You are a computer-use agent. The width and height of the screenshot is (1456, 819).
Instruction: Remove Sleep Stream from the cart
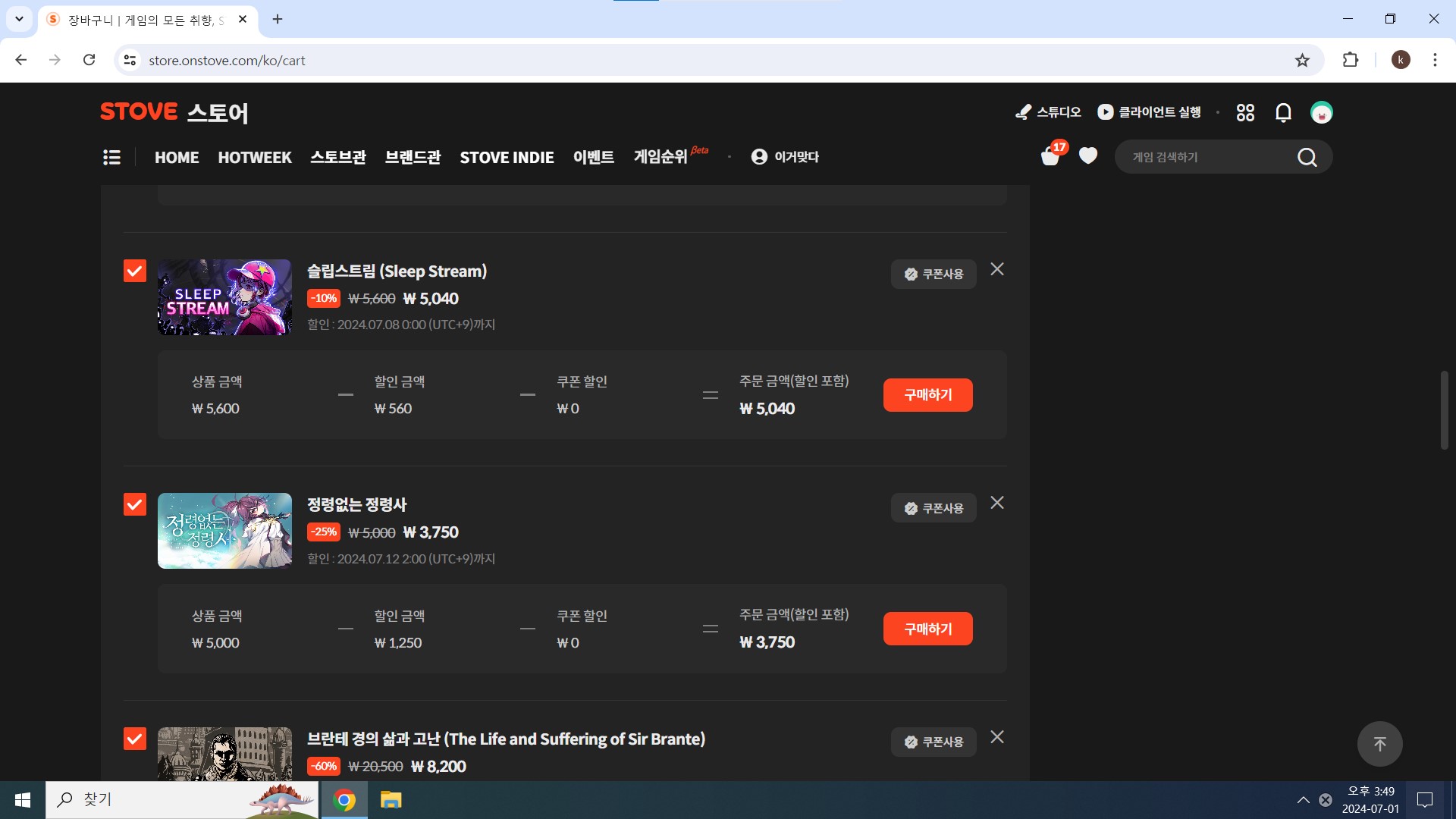click(997, 269)
